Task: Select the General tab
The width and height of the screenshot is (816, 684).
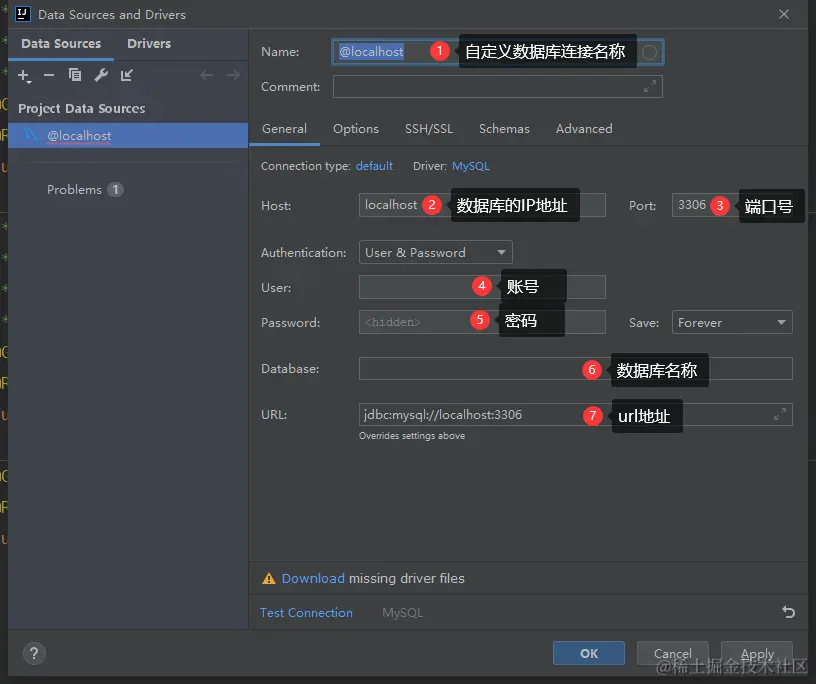Action: click(x=284, y=129)
